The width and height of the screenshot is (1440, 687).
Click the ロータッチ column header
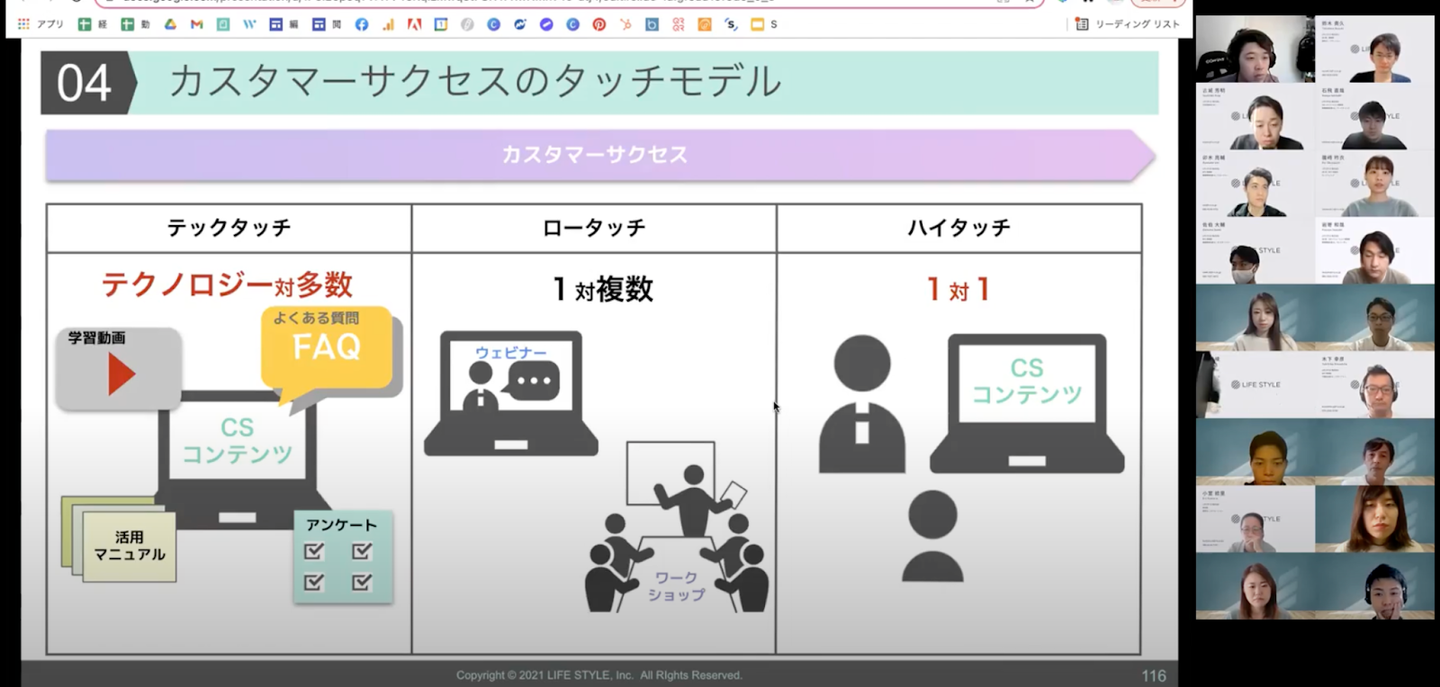point(594,228)
